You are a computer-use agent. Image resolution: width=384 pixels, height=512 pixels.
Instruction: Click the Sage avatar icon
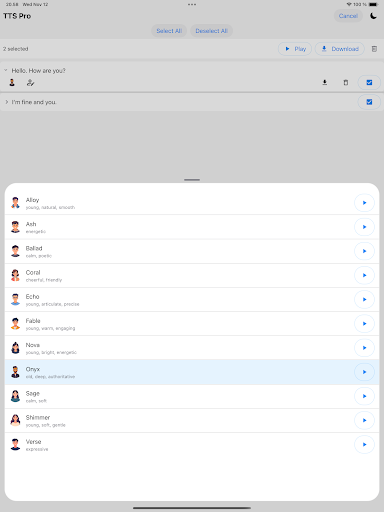click(15, 396)
